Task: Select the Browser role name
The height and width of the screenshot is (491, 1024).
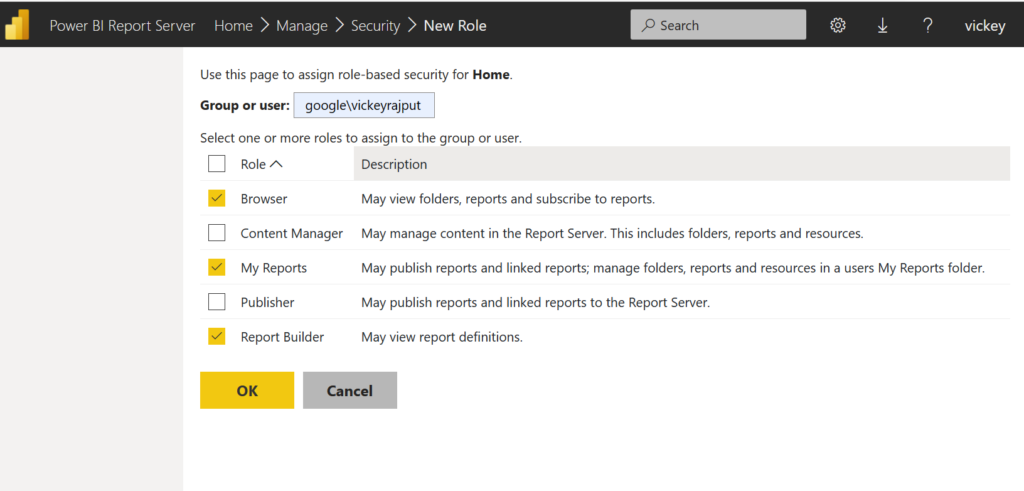Action: [x=264, y=198]
